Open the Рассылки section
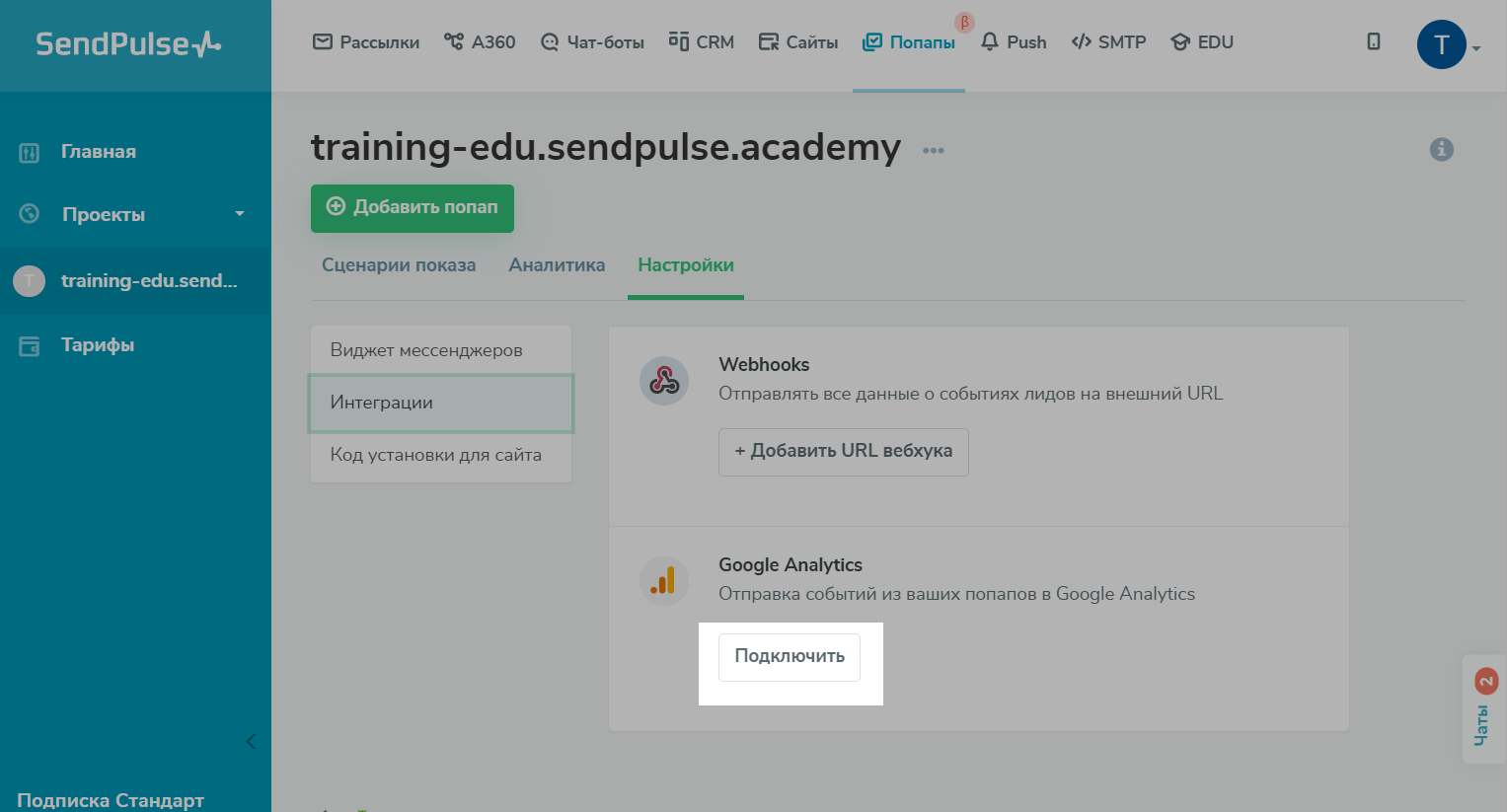 [366, 42]
